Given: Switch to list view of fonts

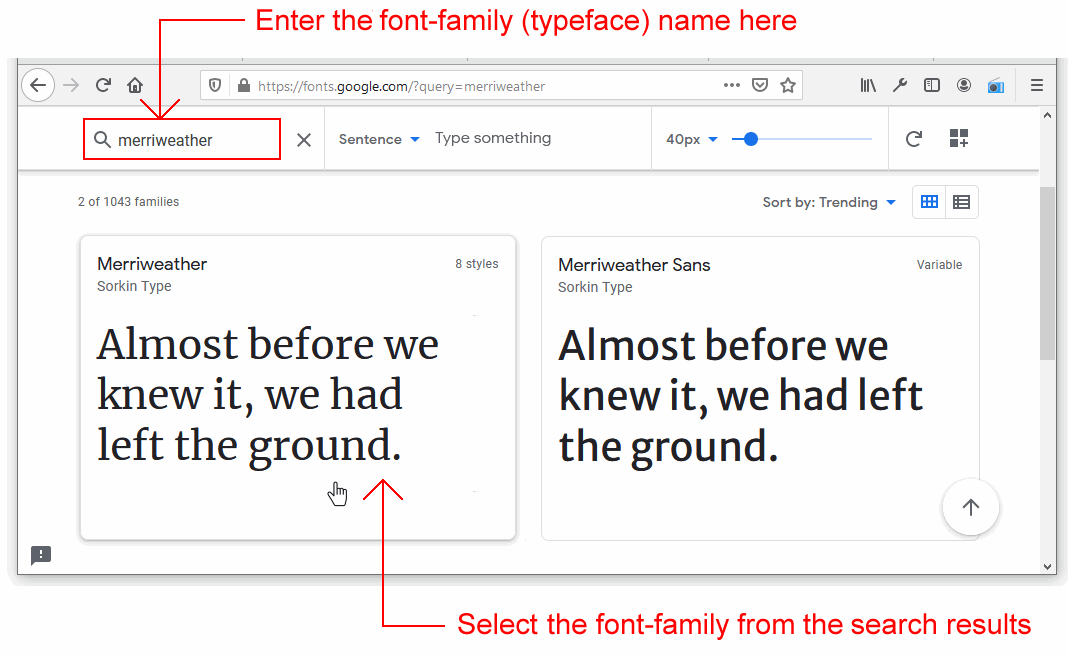Looking at the screenshot, I should coord(962,202).
